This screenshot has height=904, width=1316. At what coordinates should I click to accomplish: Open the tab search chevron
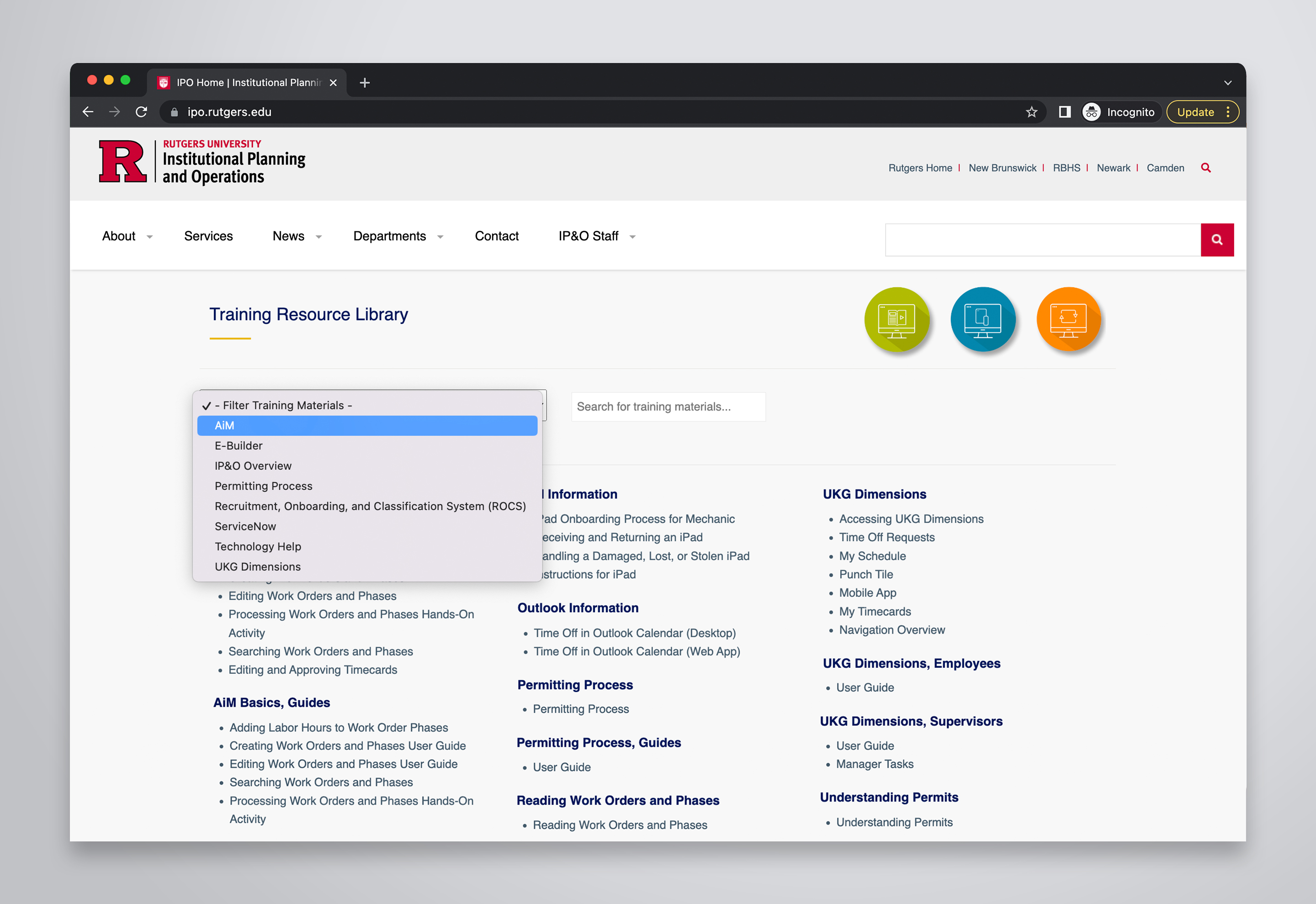point(1228,83)
